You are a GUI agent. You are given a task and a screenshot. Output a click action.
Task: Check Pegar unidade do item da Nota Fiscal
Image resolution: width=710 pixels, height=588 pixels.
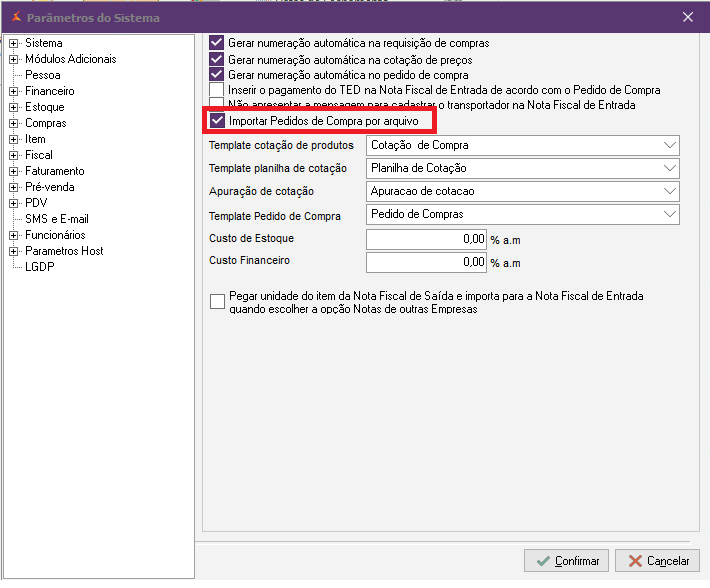217,301
